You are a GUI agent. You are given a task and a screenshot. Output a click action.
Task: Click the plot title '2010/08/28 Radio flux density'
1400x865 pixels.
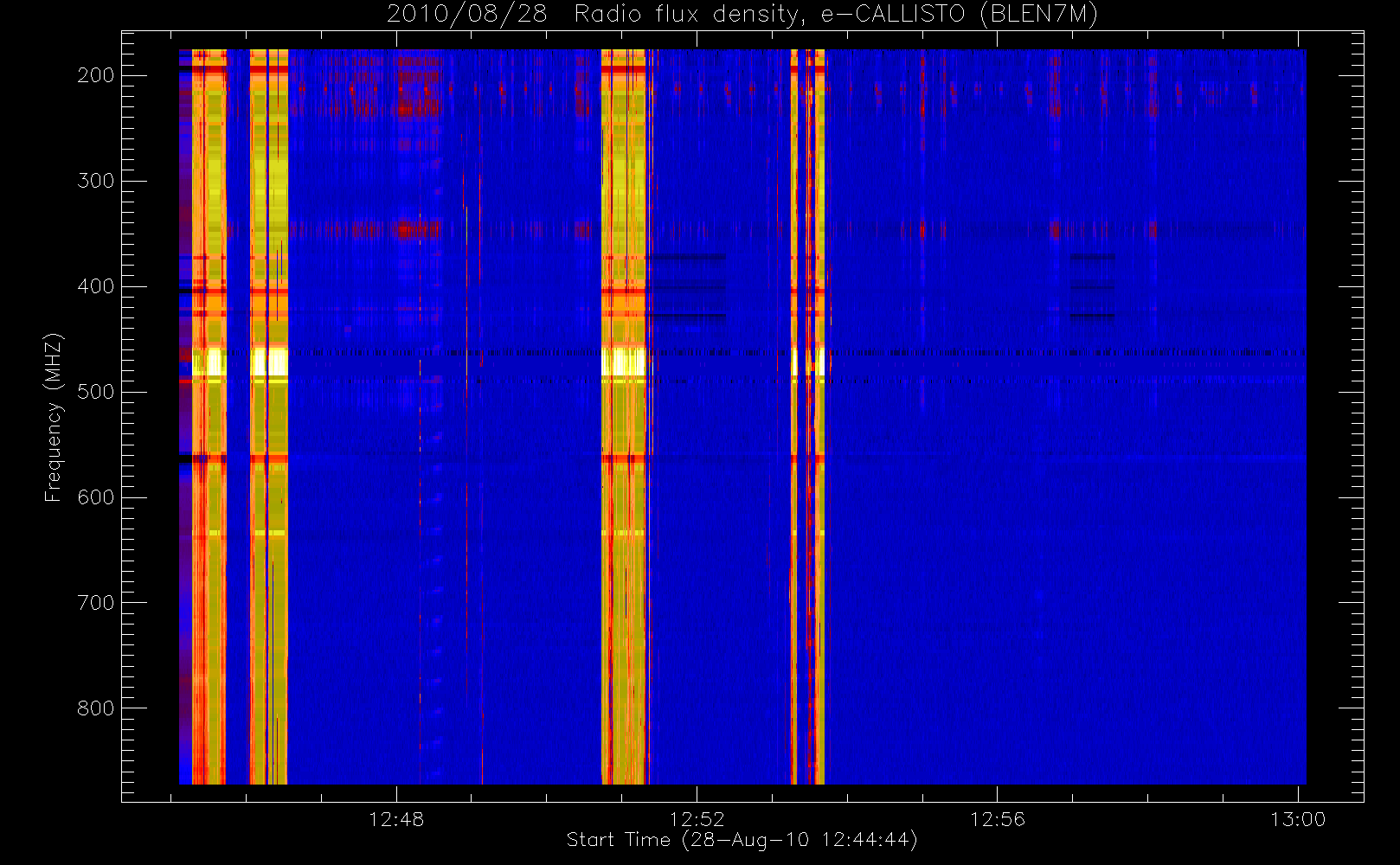(742, 15)
